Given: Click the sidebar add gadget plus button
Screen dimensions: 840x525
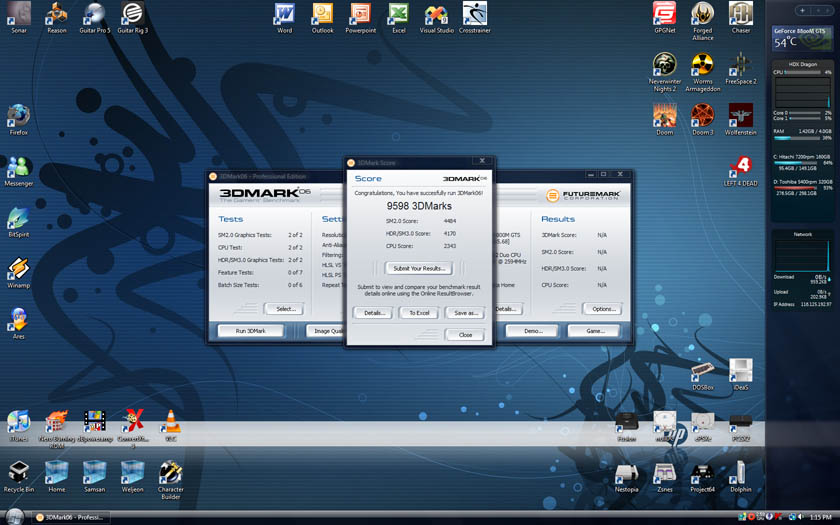Looking at the screenshot, I should pos(802,10).
